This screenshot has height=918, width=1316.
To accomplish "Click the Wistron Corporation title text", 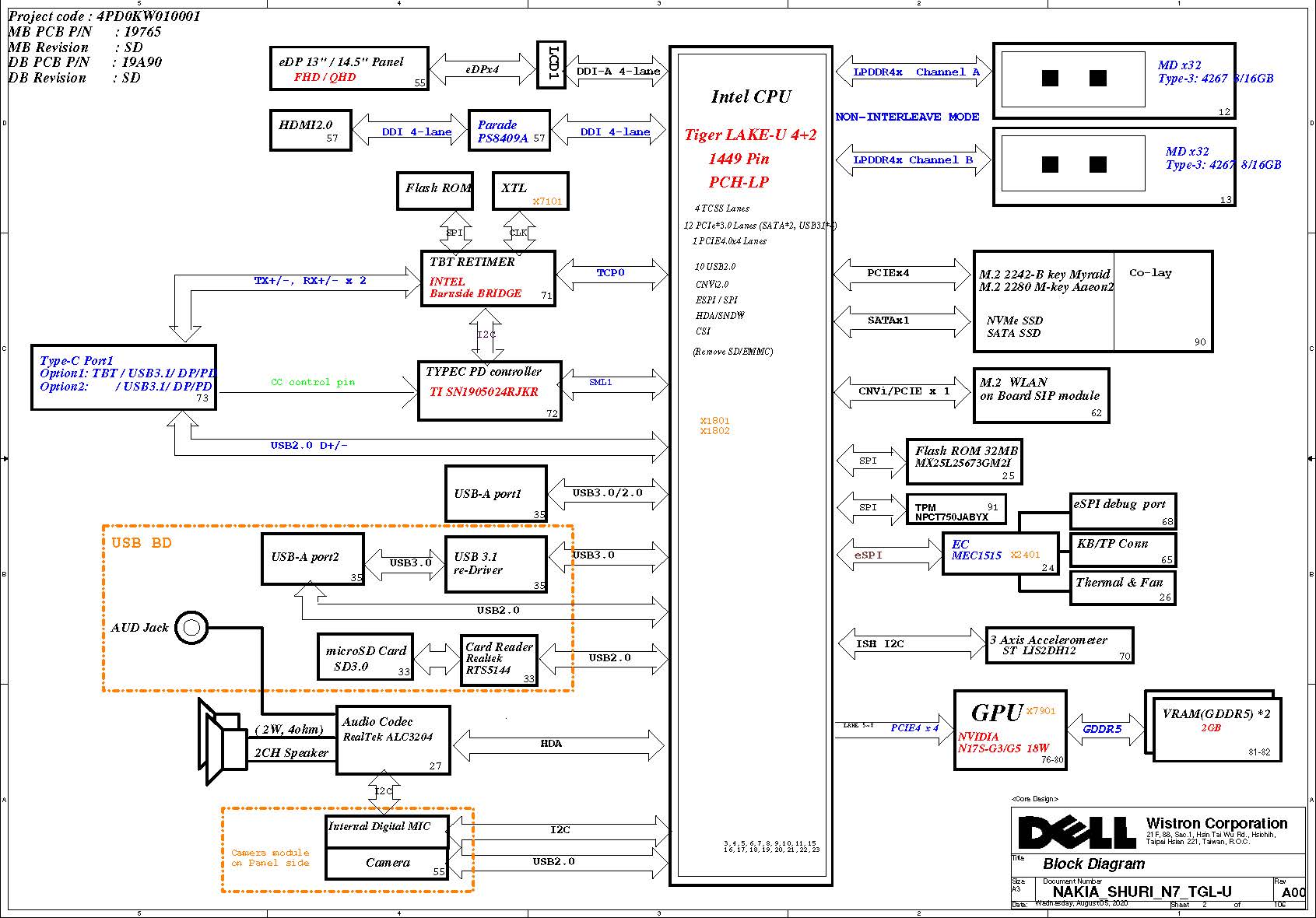I will [1216, 823].
